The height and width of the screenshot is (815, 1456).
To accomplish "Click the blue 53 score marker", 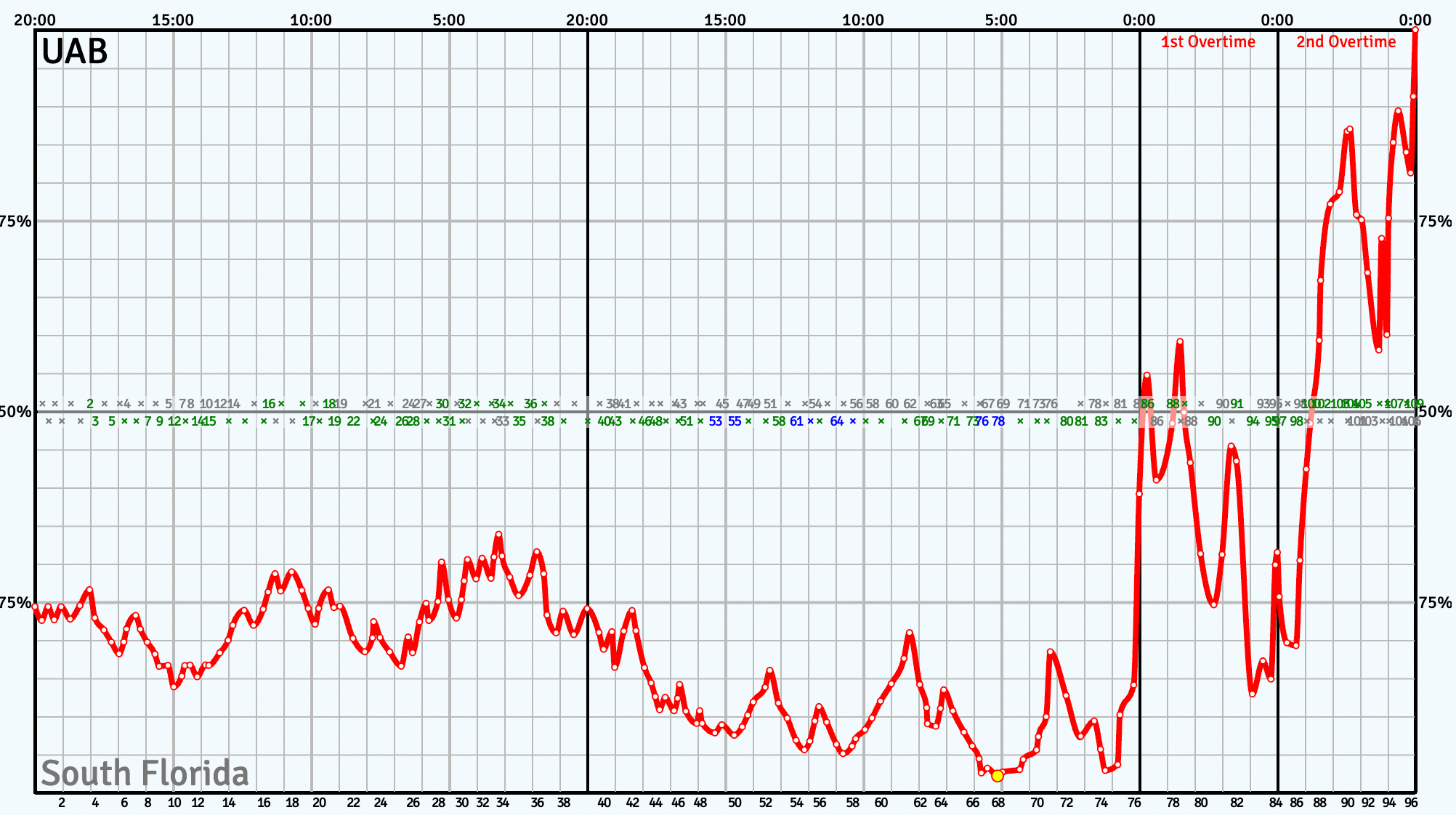I will tap(716, 421).
